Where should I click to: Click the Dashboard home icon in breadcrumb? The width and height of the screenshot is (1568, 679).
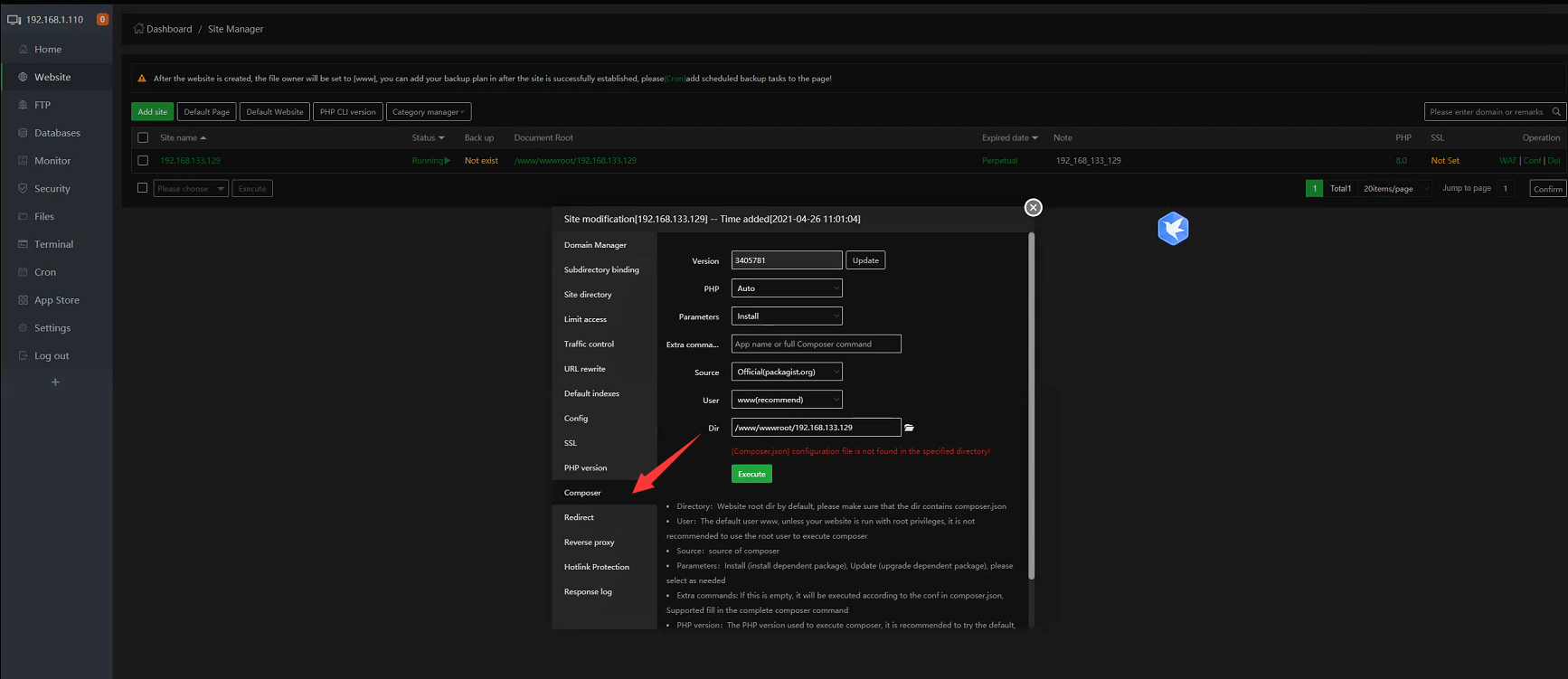coord(138,29)
